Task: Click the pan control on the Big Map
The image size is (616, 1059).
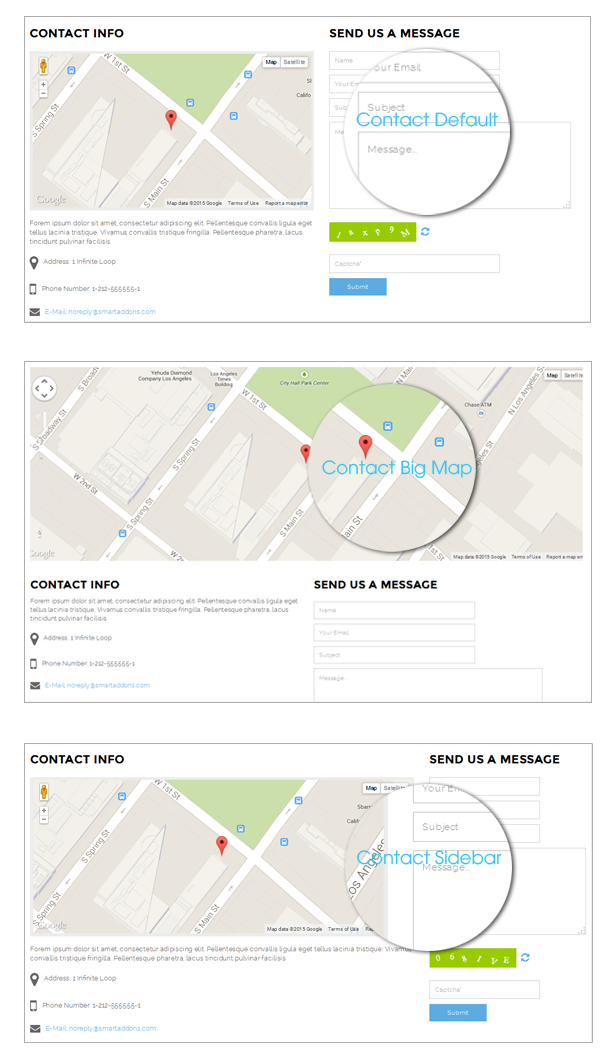Action: 45,388
